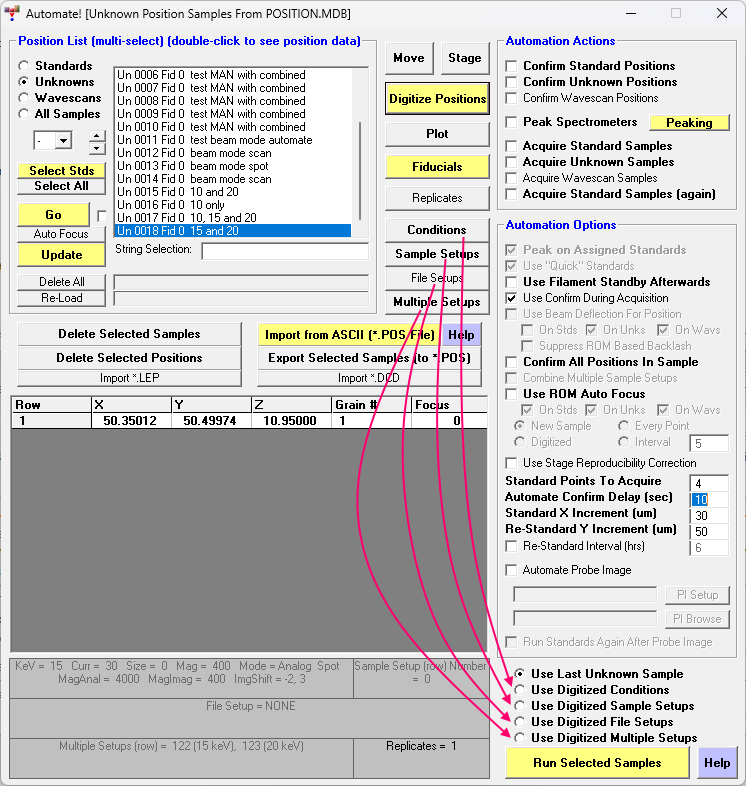
Task: Click the yellow Peaking button
Action: pyautogui.click(x=689, y=123)
